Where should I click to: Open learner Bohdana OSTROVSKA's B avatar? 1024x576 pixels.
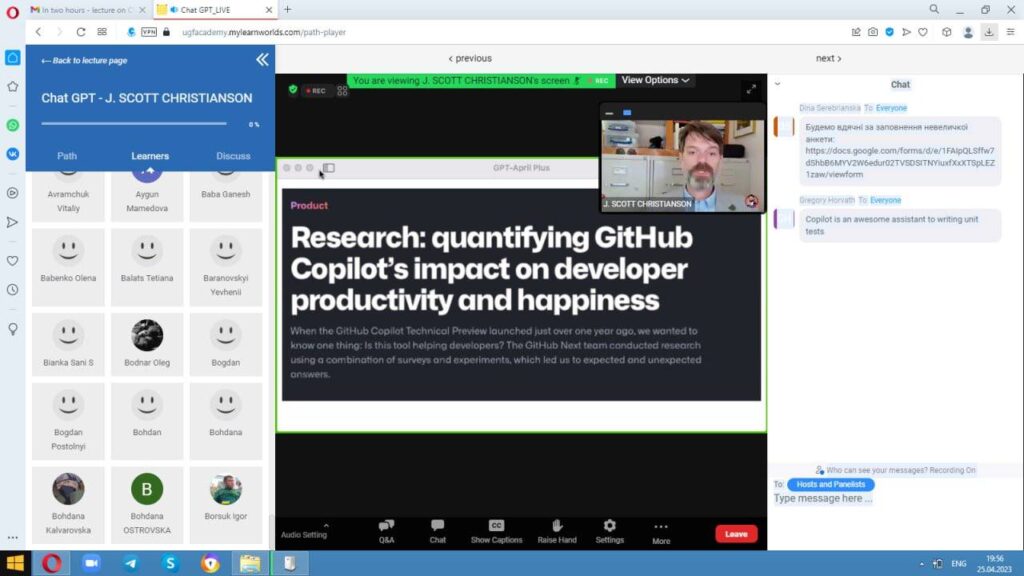click(147, 488)
